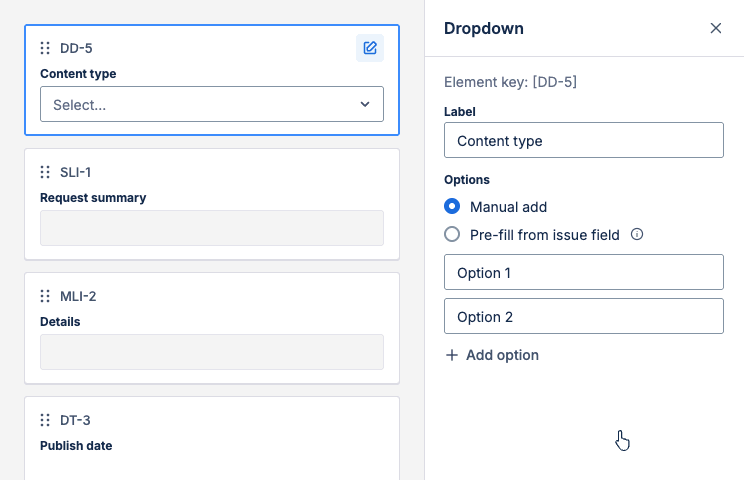The width and height of the screenshot is (744, 480).
Task: Click the Publish date field label
Action: pyautogui.click(x=76, y=446)
